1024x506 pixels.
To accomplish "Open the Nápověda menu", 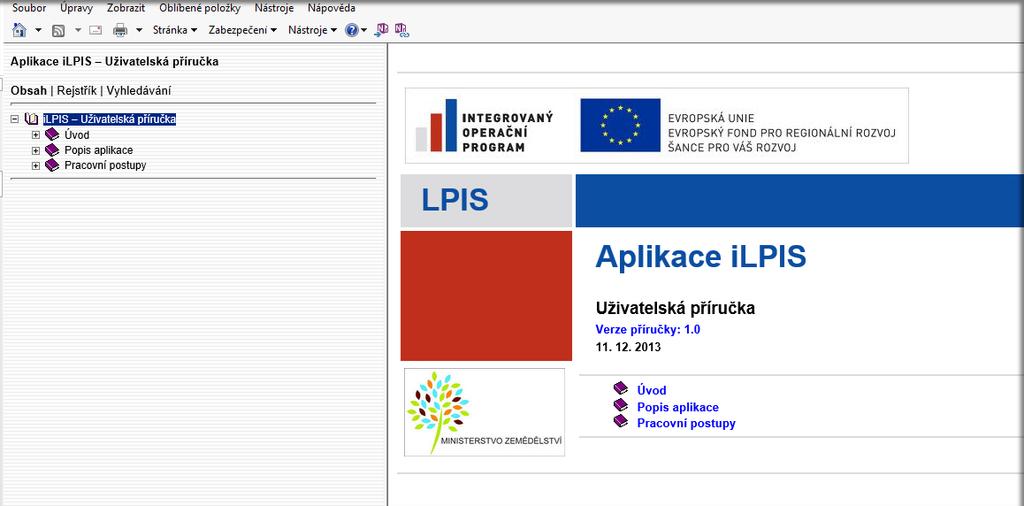I will pyautogui.click(x=332, y=8).
